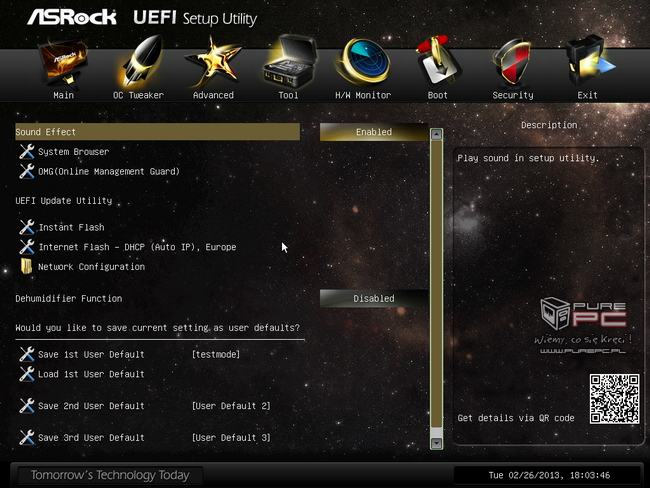Click the Play sound in setup utility description

pos(528,158)
